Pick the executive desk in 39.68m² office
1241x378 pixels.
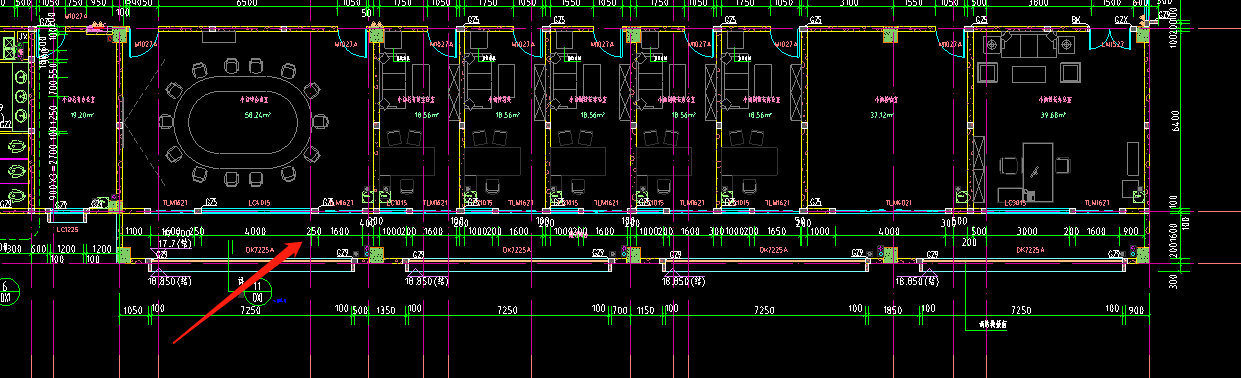(x=1037, y=171)
